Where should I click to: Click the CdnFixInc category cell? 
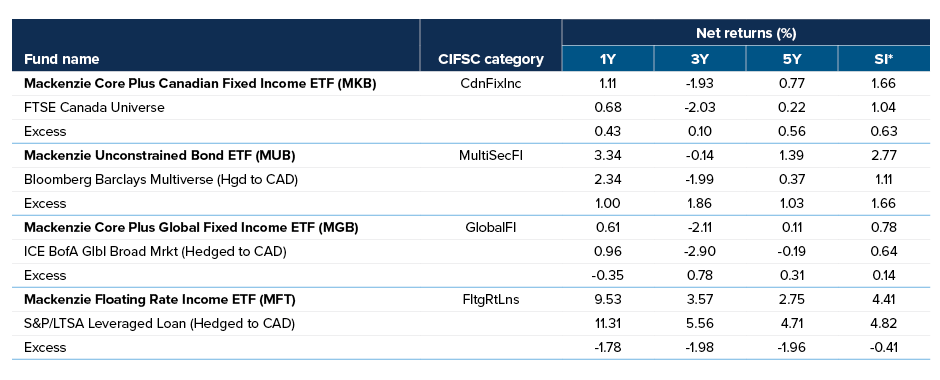[491, 84]
